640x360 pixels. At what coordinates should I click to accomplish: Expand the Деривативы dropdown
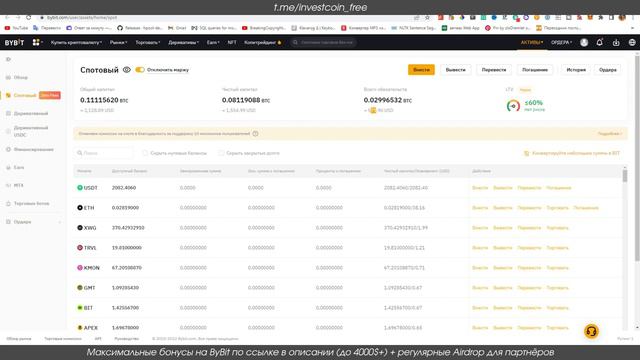[184, 42]
